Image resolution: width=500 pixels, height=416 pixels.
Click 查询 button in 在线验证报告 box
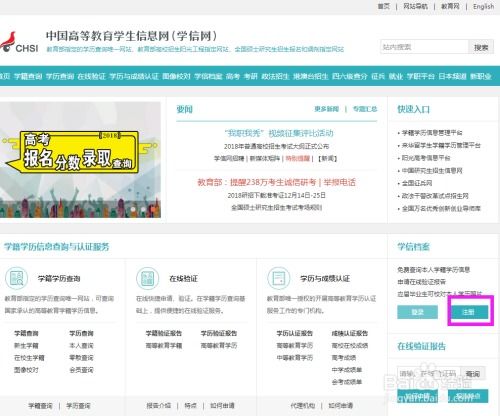(x=473, y=374)
